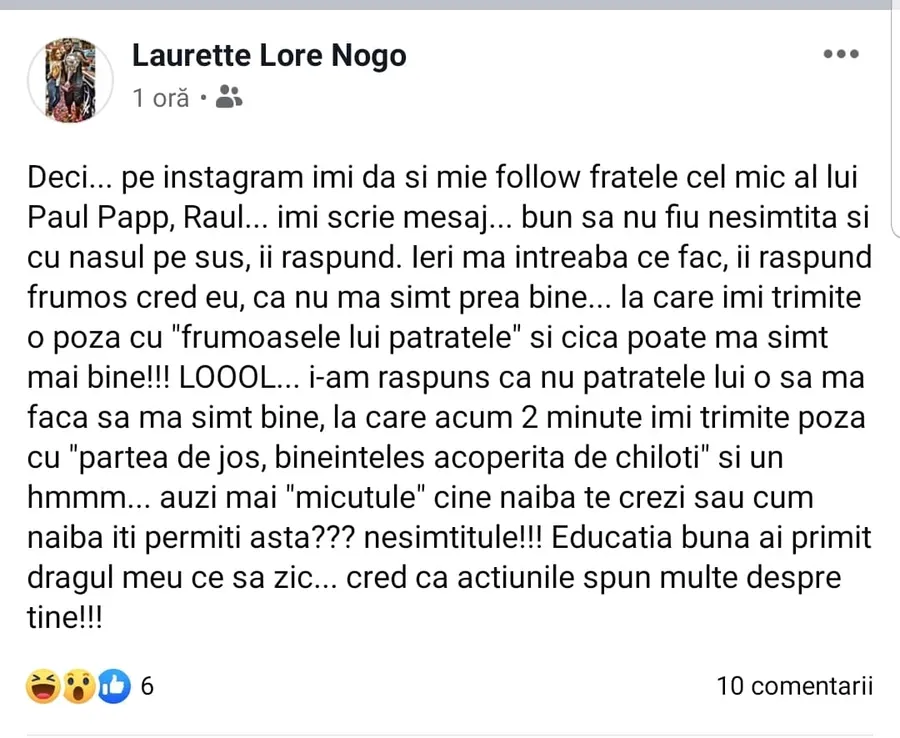
Task: Click the laughing Haha reaction emoji
Action: coord(44,686)
